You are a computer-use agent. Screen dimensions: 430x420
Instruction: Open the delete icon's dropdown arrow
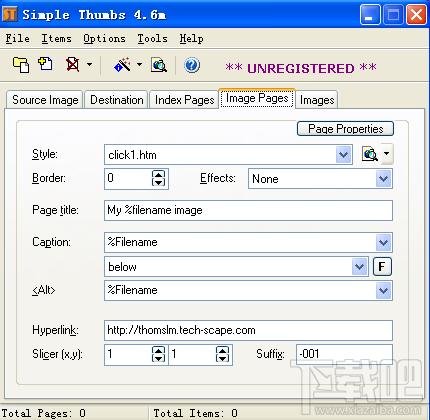click(x=89, y=64)
